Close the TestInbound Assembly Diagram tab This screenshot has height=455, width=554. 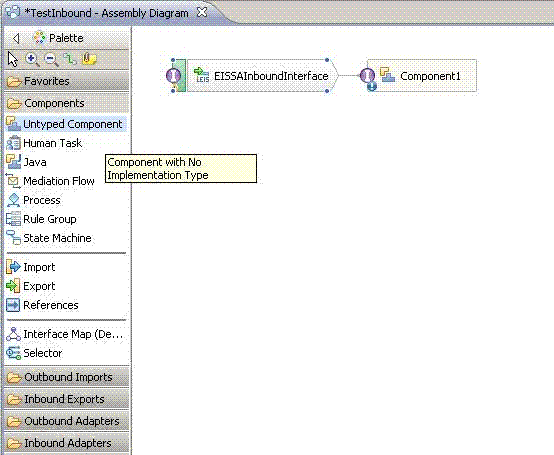[x=202, y=12]
